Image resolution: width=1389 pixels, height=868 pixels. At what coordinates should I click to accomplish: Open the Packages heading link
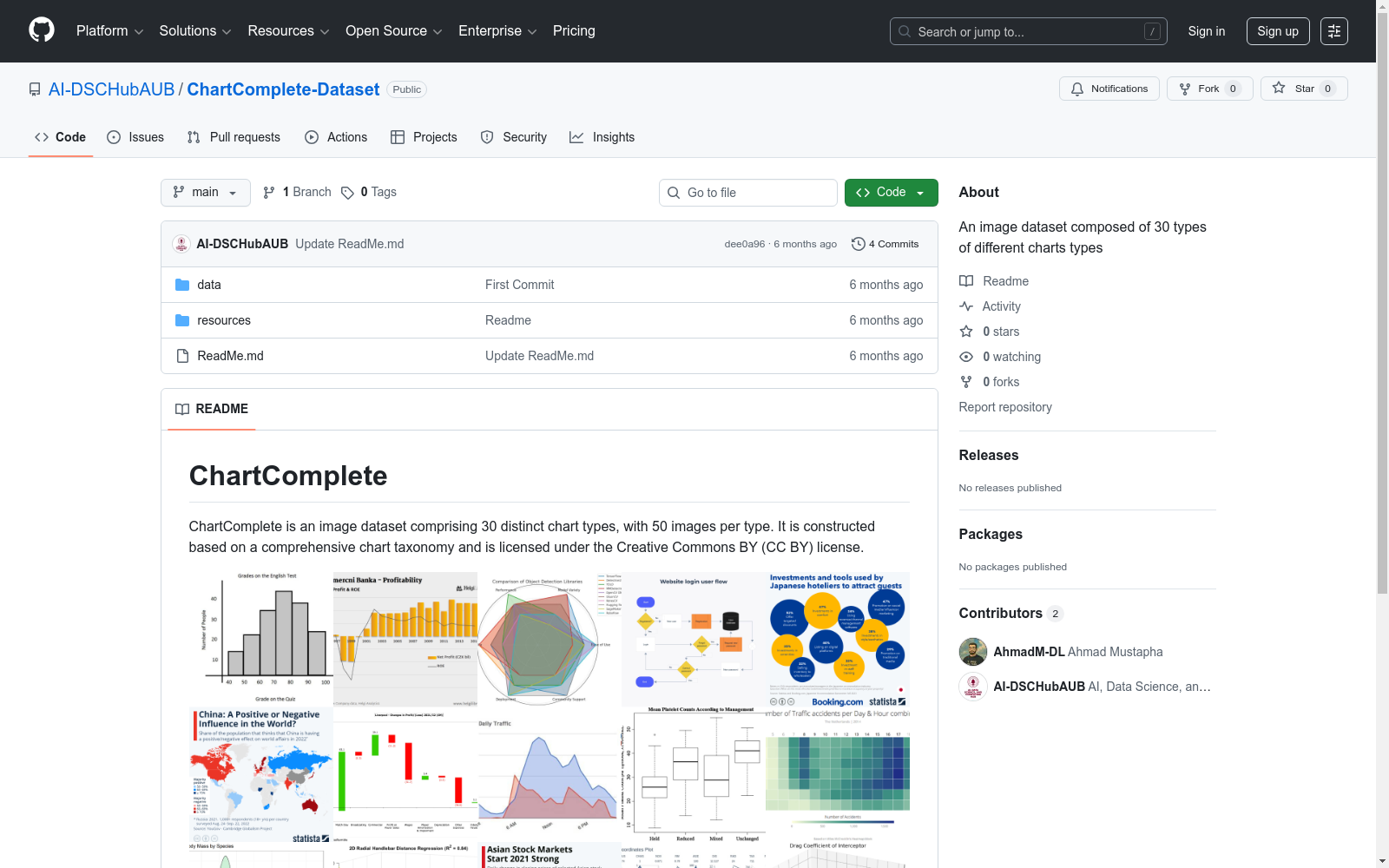click(x=991, y=534)
